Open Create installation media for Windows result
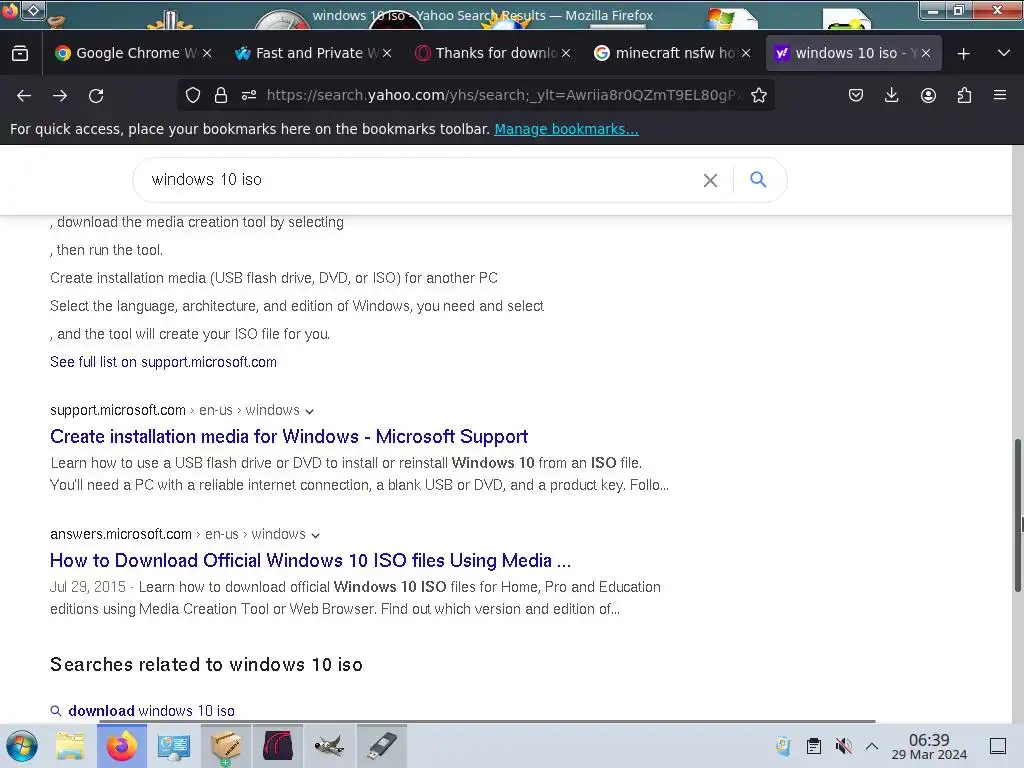This screenshot has height=768, width=1024. tap(289, 436)
